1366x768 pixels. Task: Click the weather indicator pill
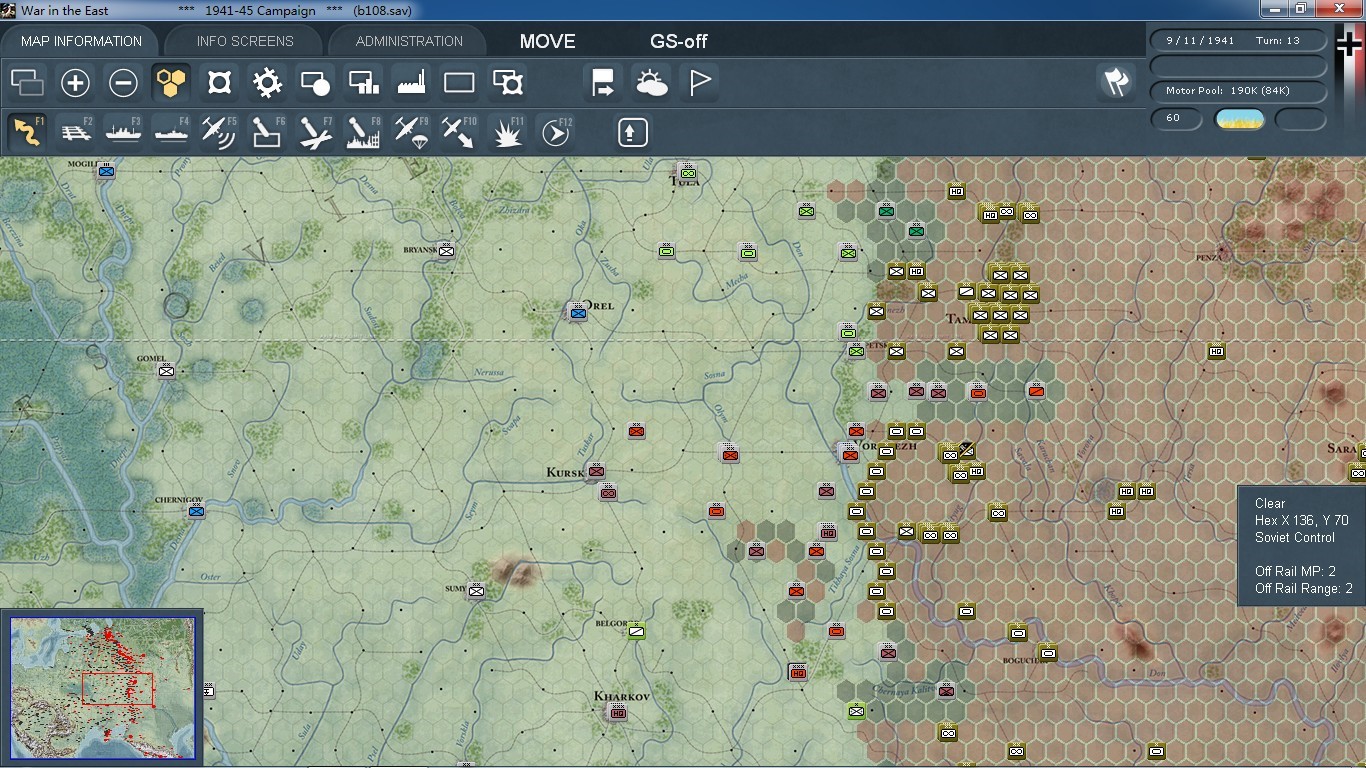pyautogui.click(x=1240, y=119)
